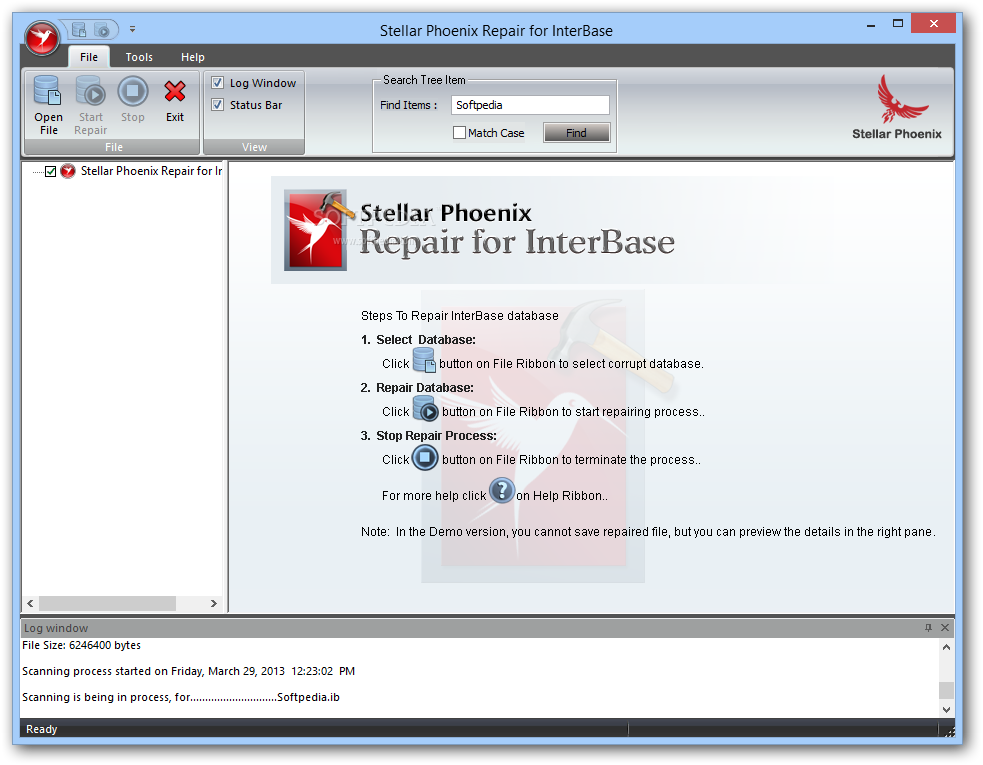
Task: Click the Open File ribbon icon
Action: (48, 90)
